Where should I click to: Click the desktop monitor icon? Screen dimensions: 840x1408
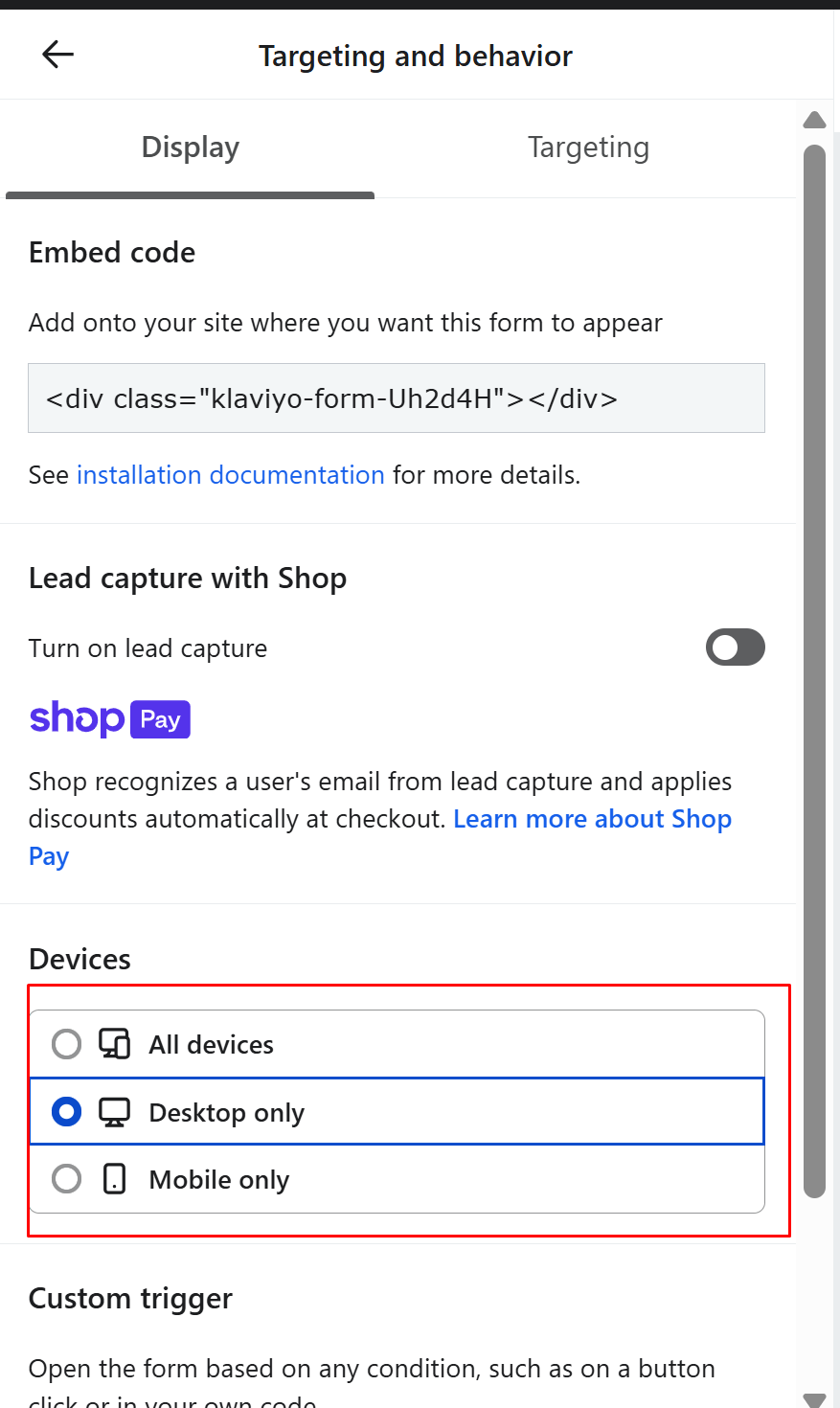114,1112
